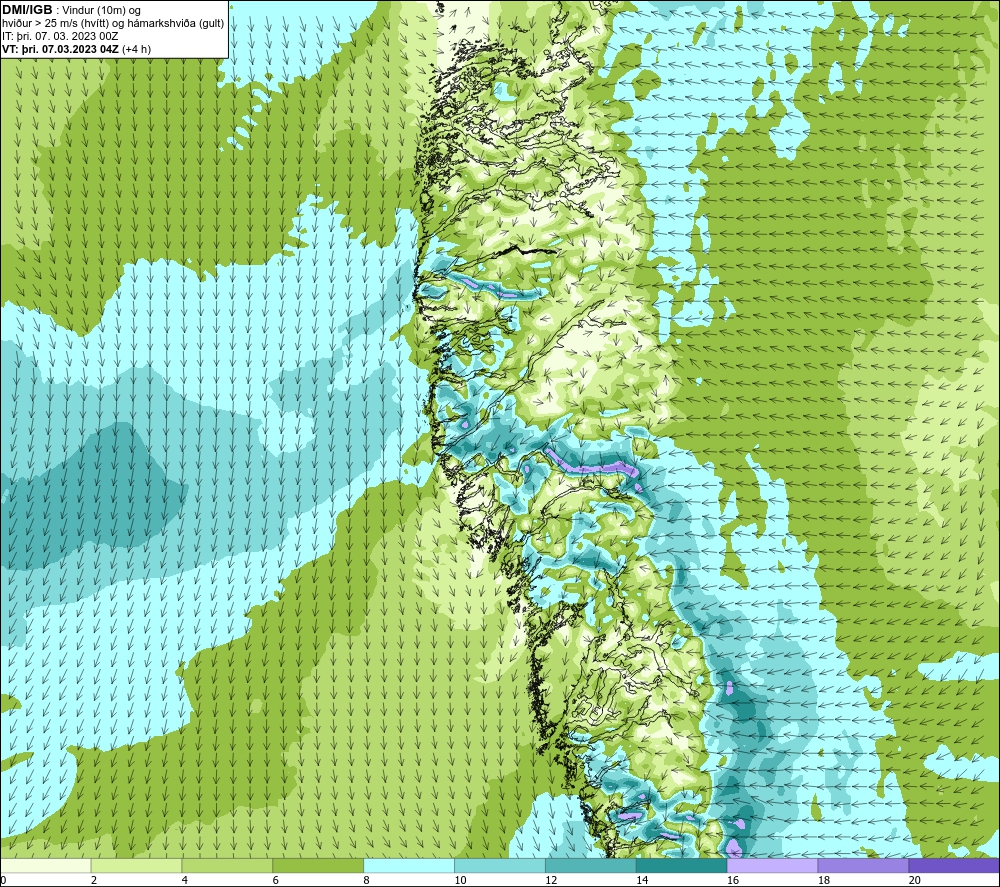This screenshot has height=887, width=1000.
Task: Click the light cyan 8–10 m/s swatch
Action: click(409, 865)
